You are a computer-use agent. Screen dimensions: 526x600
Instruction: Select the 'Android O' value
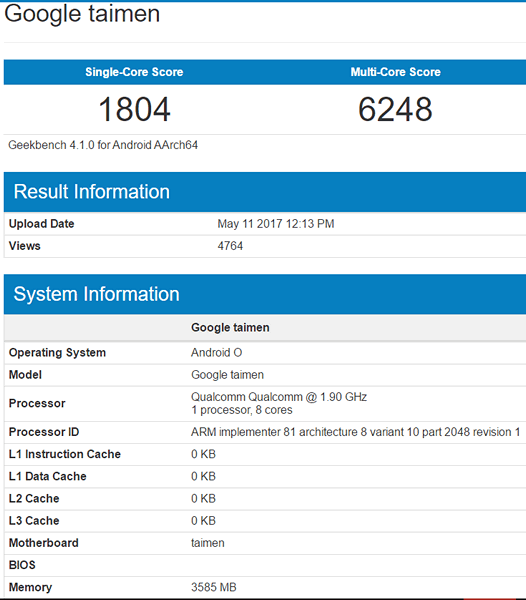pyautogui.click(x=217, y=352)
